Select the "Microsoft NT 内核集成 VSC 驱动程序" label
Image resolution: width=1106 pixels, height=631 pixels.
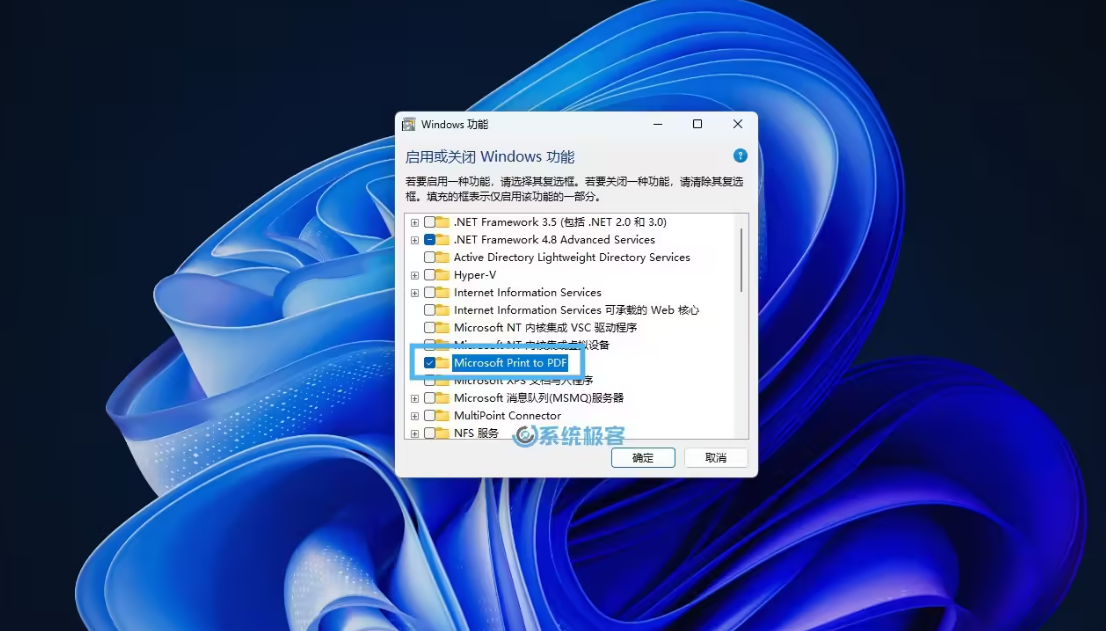[545, 328]
